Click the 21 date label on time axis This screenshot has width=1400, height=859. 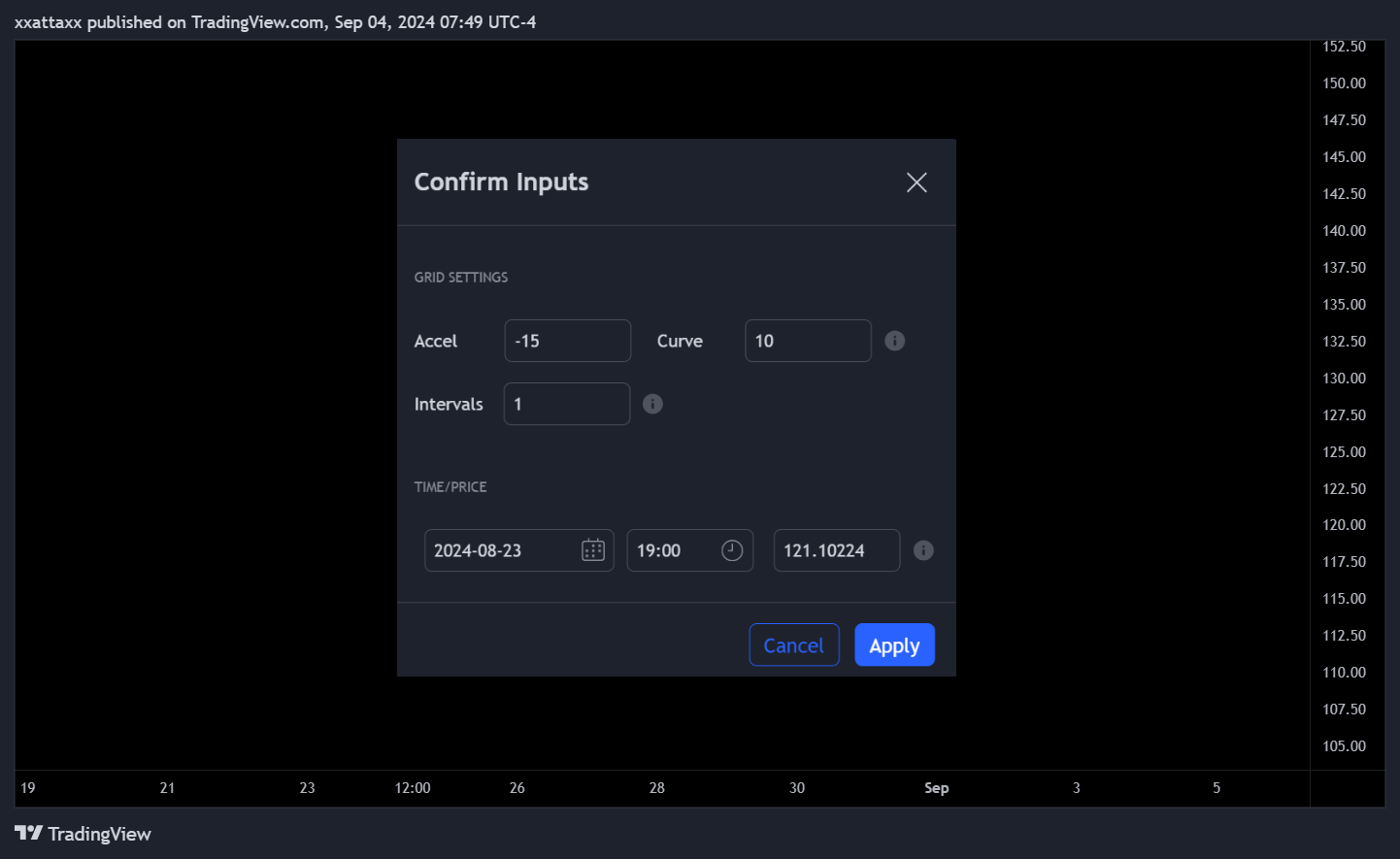[167, 788]
